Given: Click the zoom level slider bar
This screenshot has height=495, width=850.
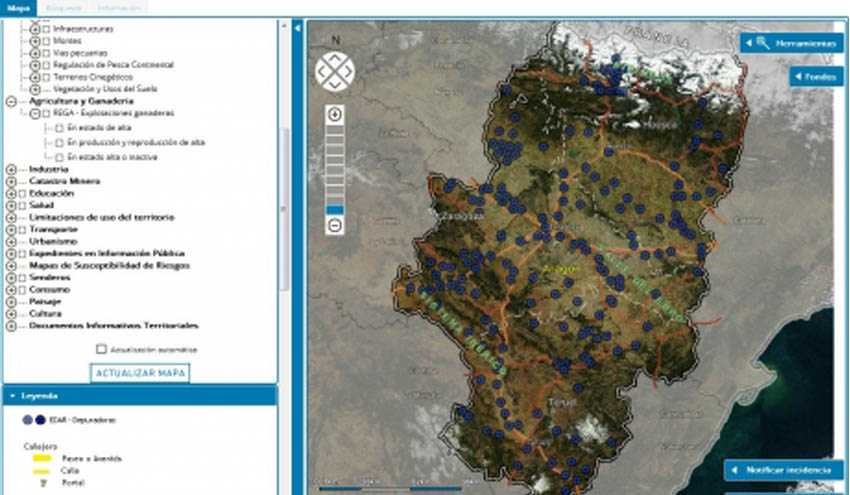Looking at the screenshot, I should click(x=335, y=170).
